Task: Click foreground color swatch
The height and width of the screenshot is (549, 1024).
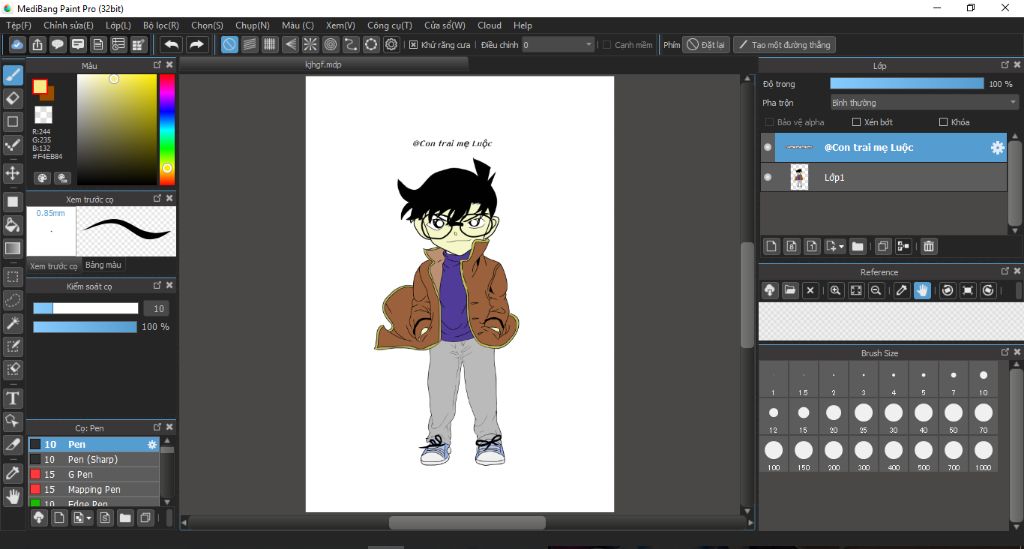Action: click(40, 87)
